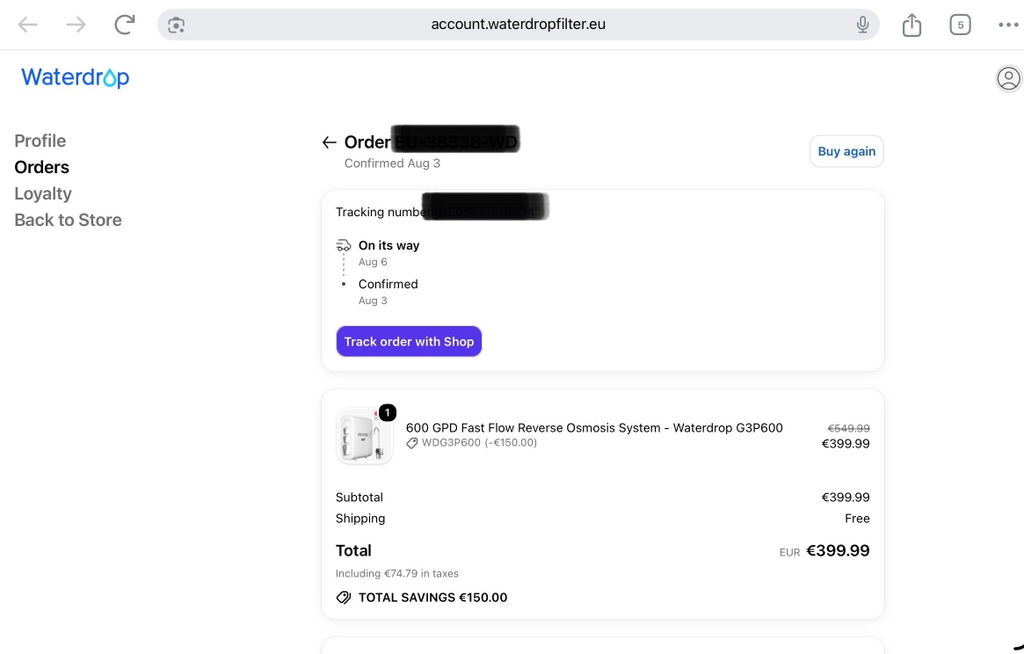Screen dimensions: 1024x654
Task: Tap the microphone icon in address bar
Action: pyautogui.click(x=863, y=25)
